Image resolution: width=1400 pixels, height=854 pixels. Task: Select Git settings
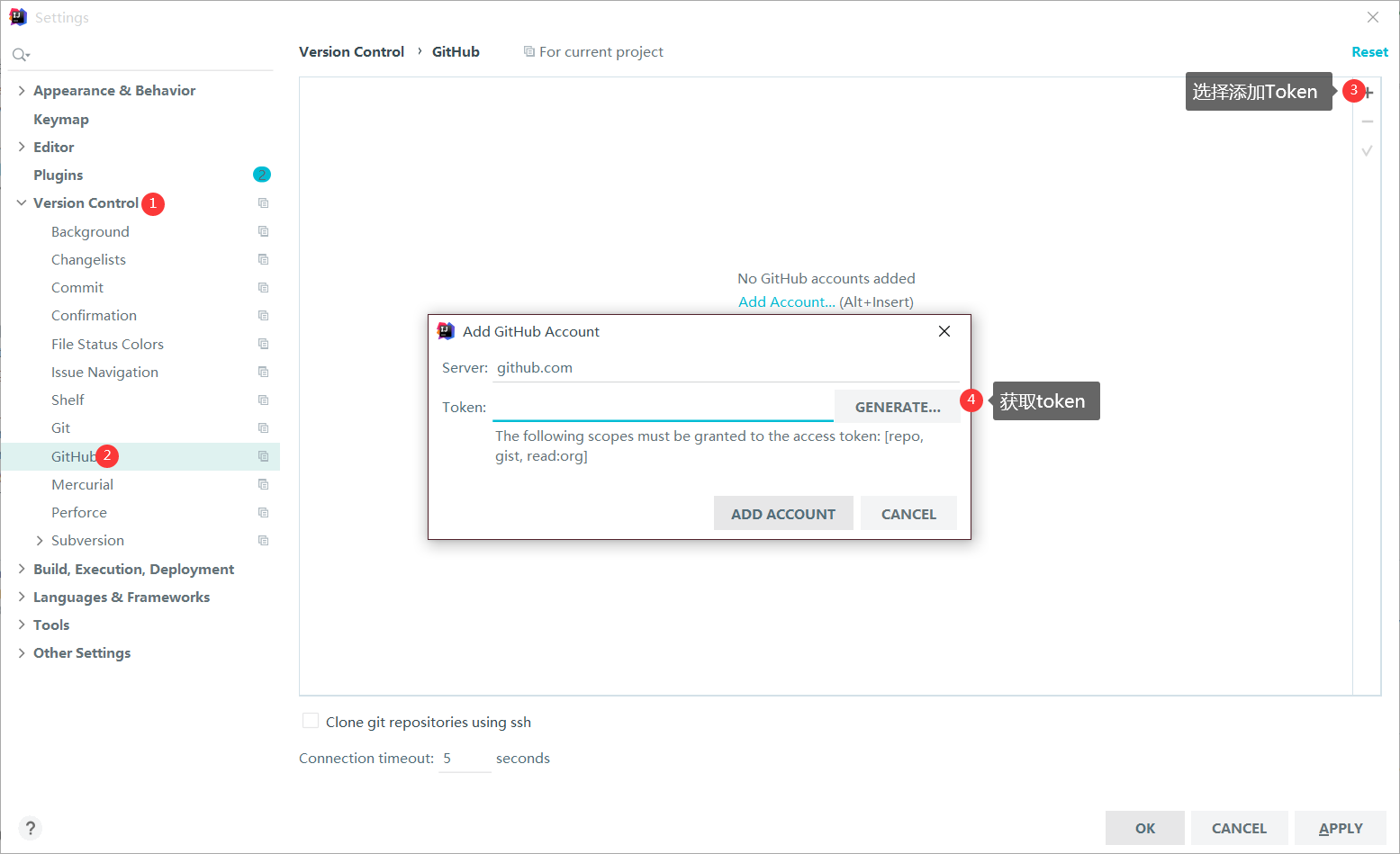[x=60, y=428]
